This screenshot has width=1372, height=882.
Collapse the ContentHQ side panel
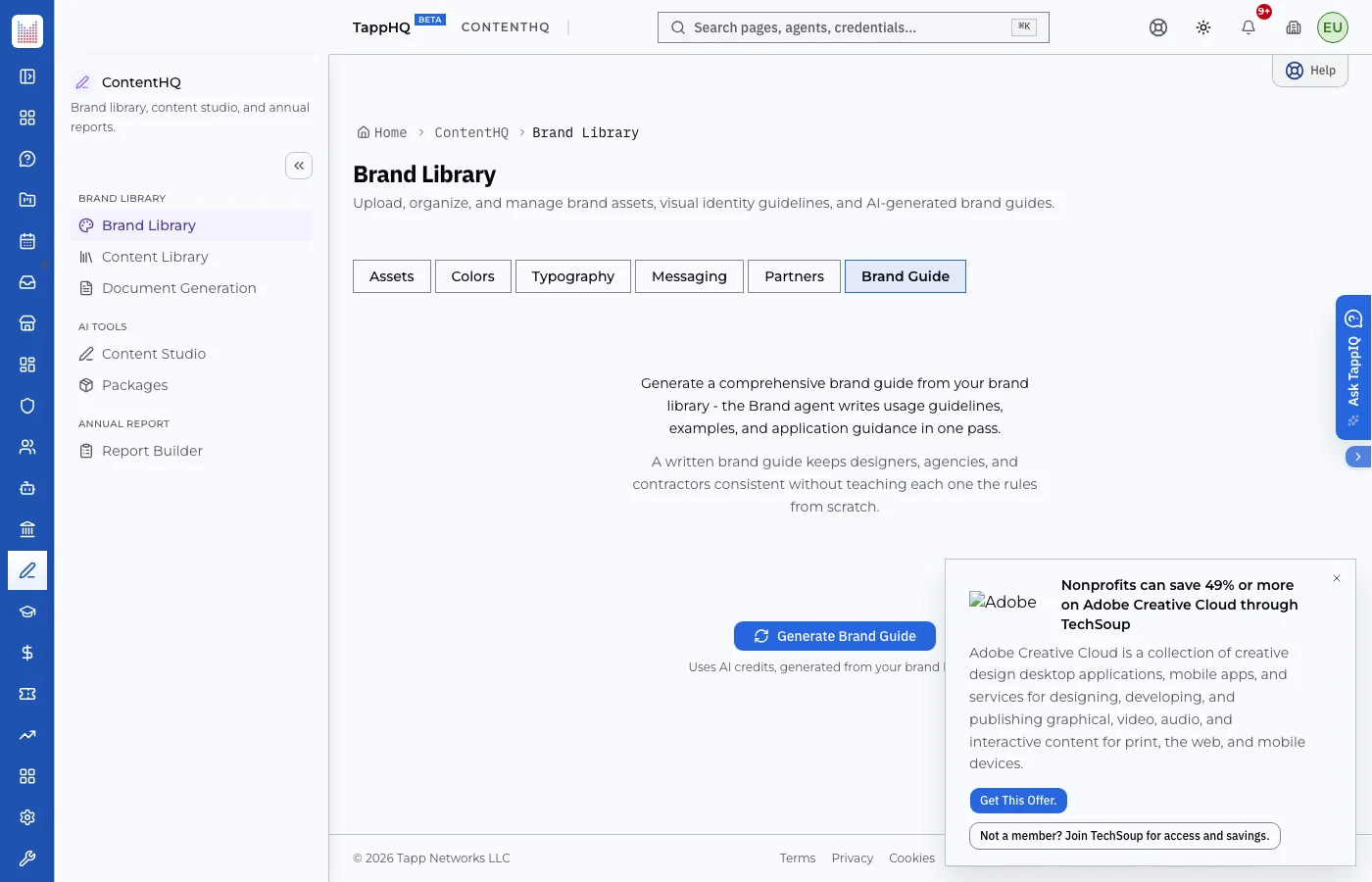(299, 166)
